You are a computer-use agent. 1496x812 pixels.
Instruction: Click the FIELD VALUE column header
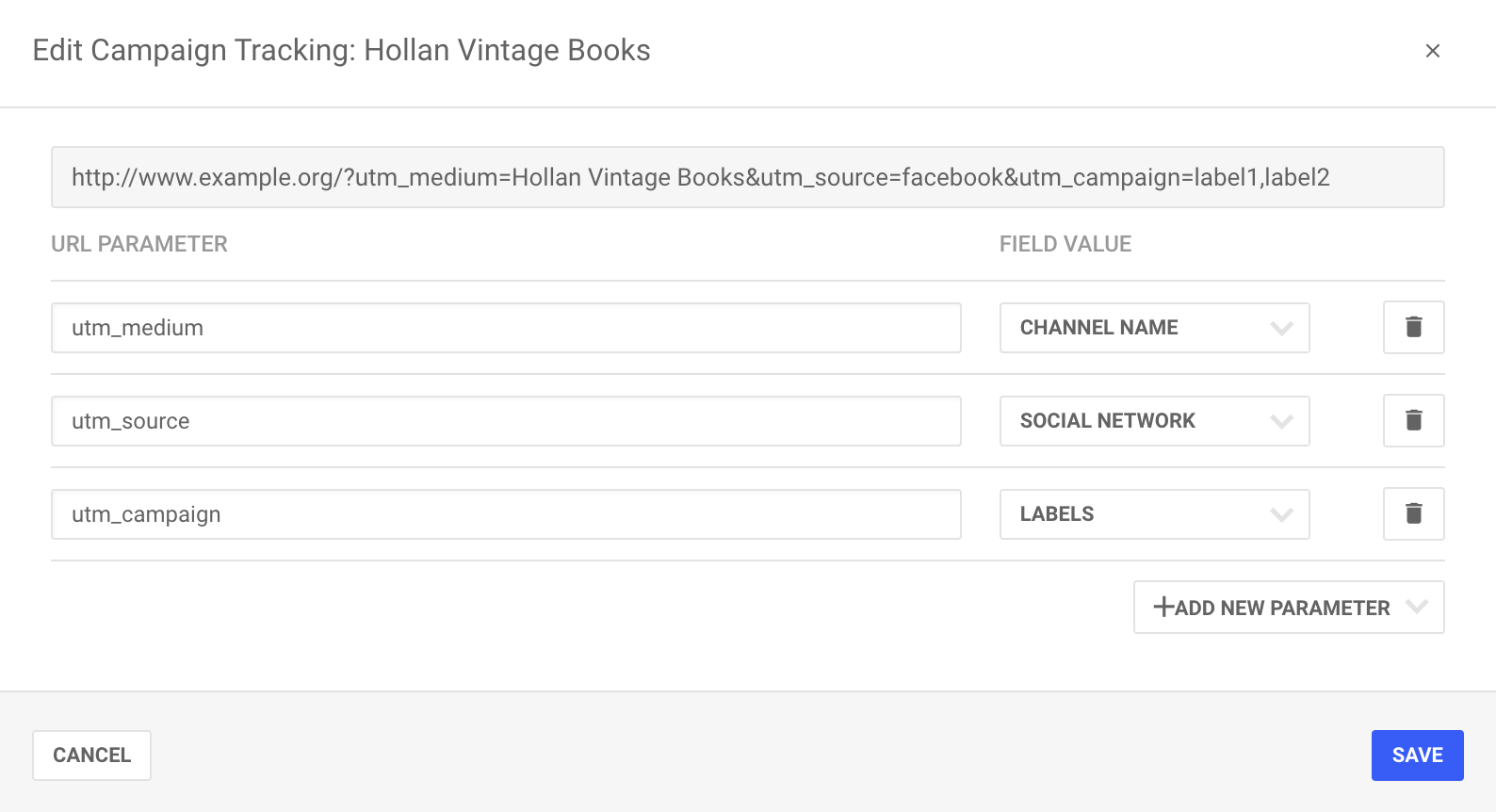[x=1065, y=244]
